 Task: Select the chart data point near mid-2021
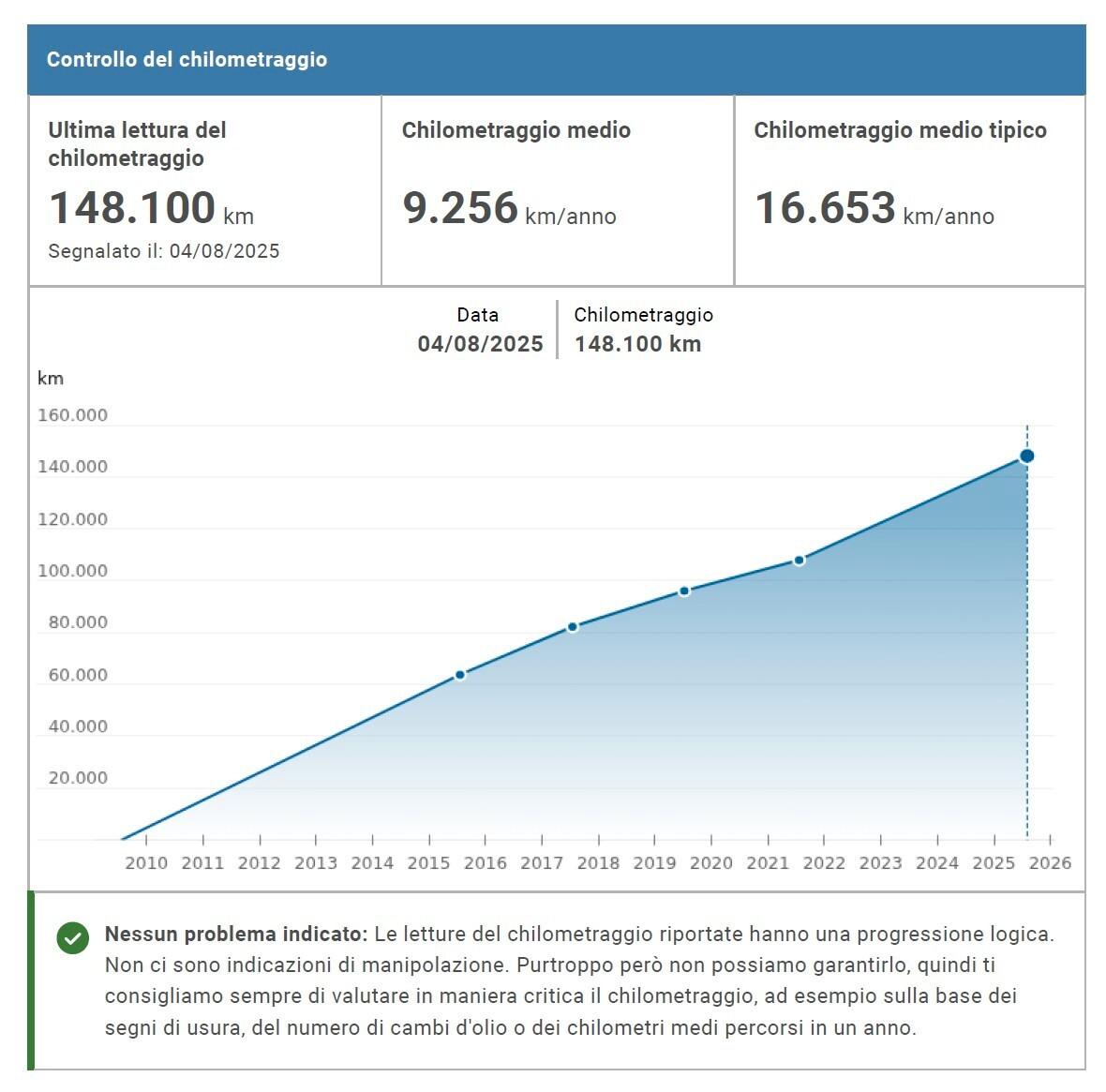pos(799,561)
